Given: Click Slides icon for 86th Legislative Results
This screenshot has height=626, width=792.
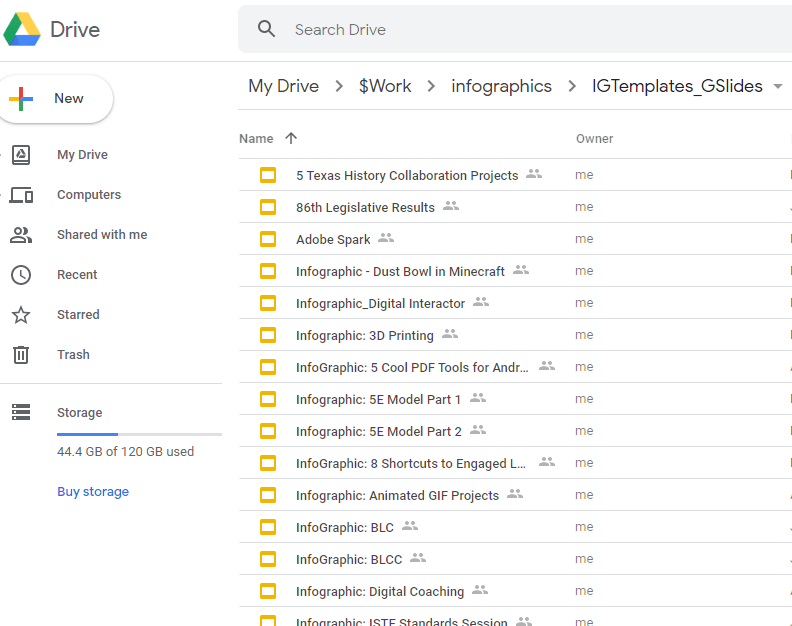Looking at the screenshot, I should 268,207.
